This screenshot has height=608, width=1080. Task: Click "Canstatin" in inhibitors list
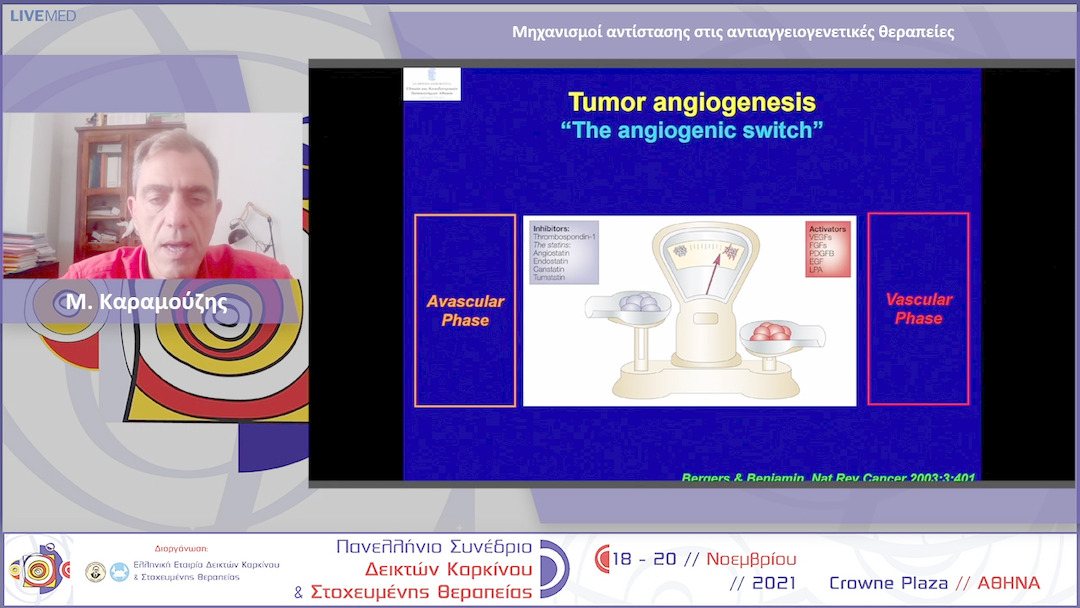548,269
